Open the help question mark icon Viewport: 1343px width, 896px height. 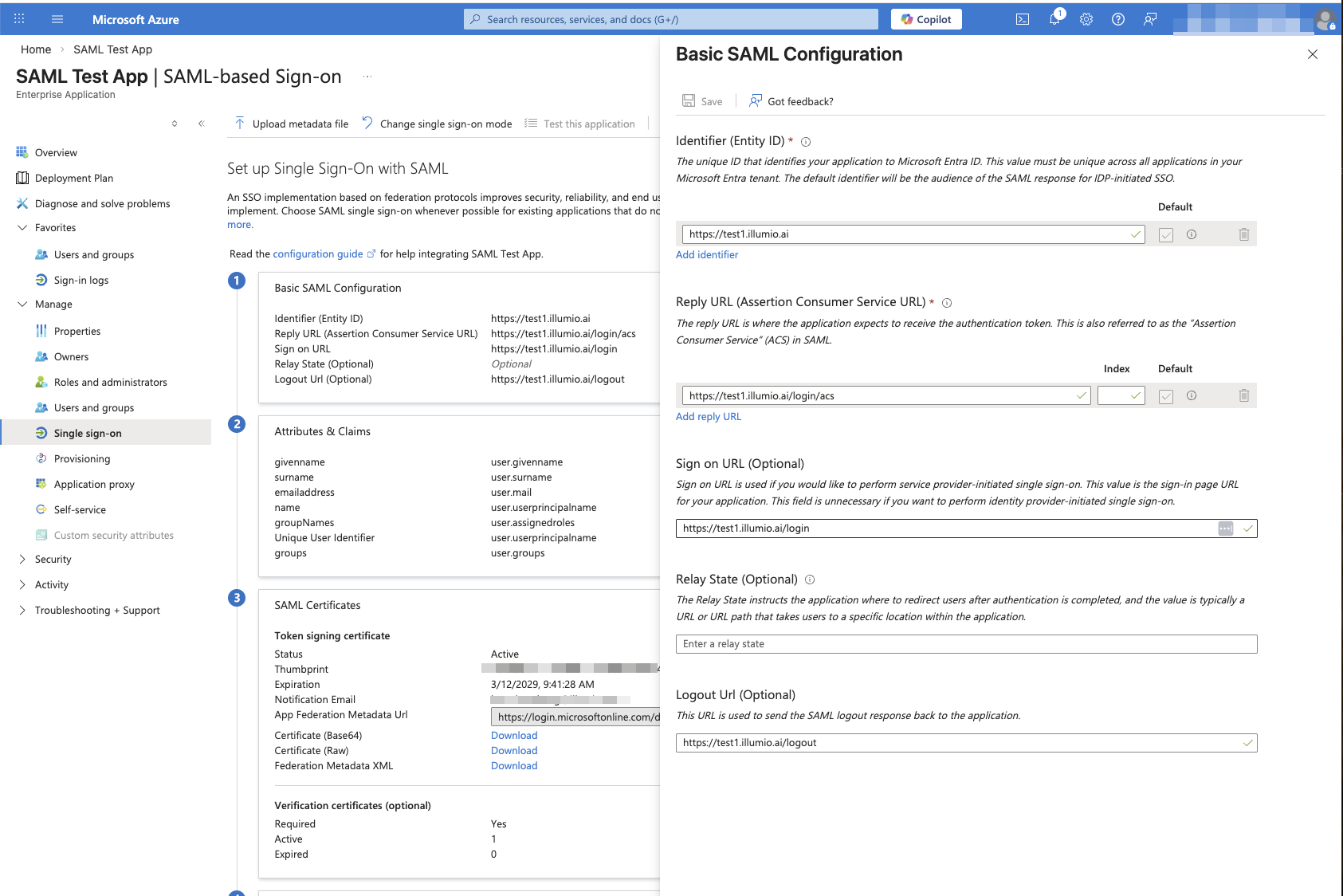coord(1118,19)
